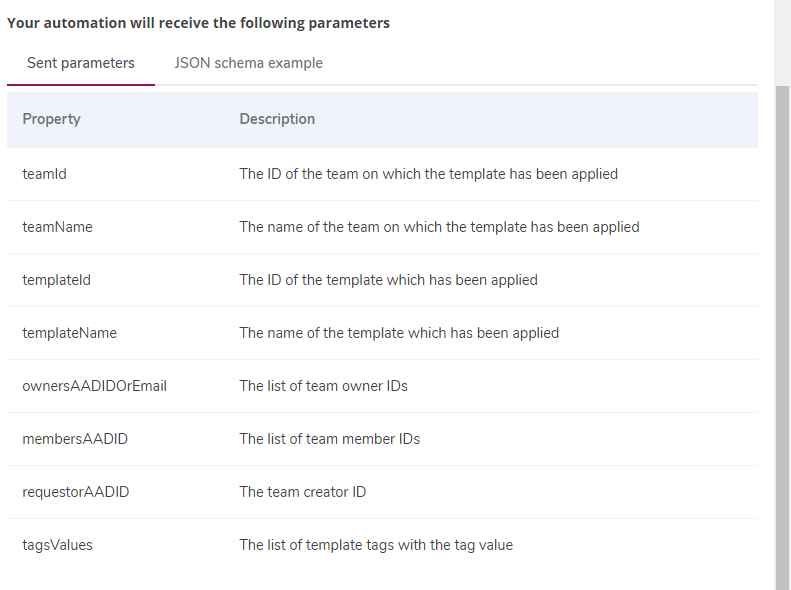This screenshot has height=590, width=791.
Task: Click the tagsValues property name
Action: tap(58, 545)
